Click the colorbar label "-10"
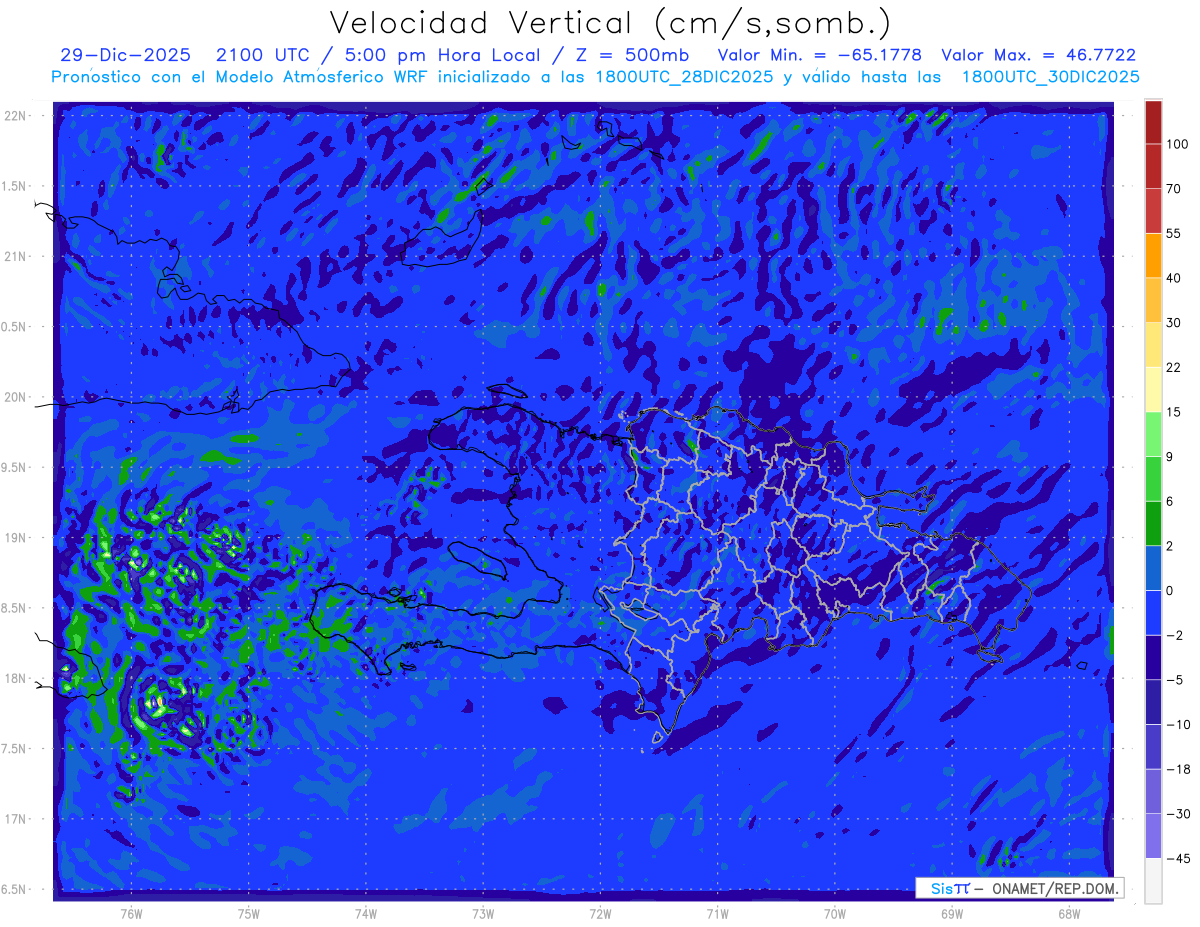1200x927 pixels. (x=1178, y=724)
